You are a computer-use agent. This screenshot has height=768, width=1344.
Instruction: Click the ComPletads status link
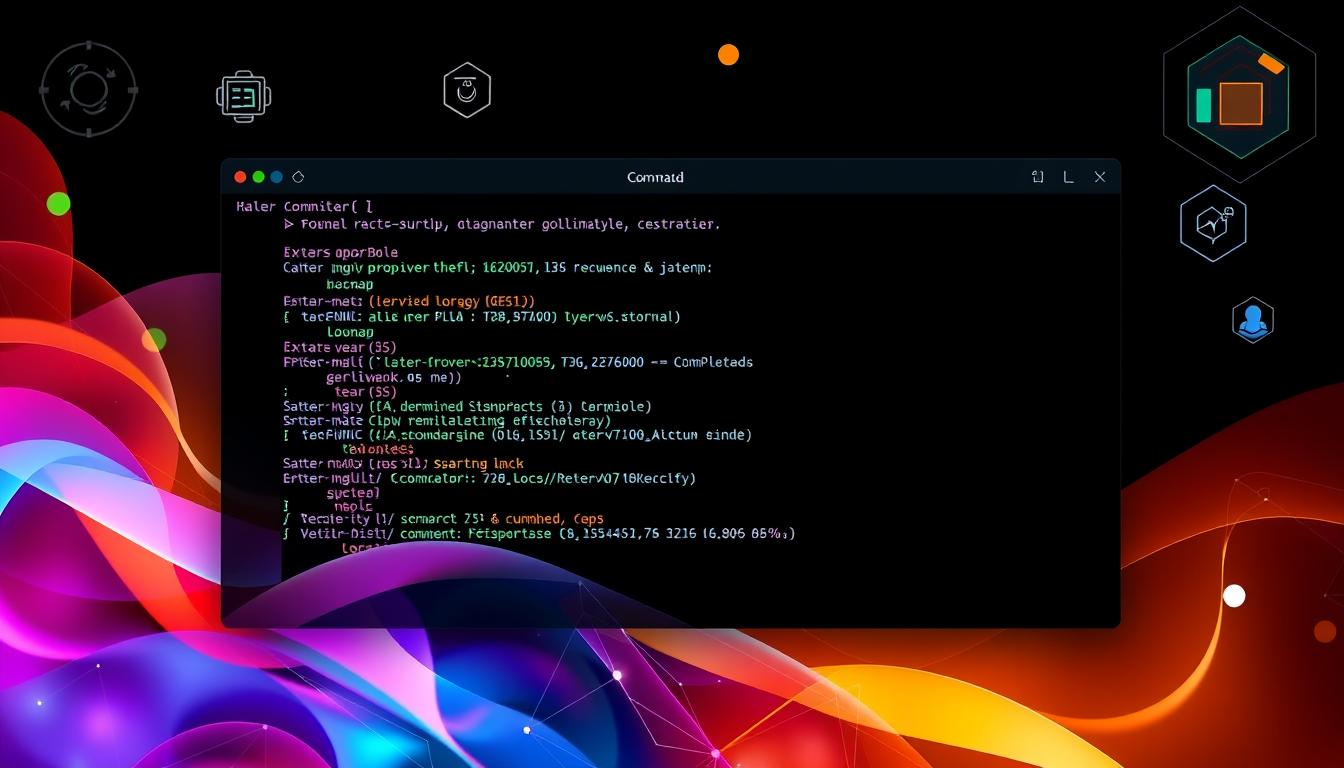tap(712, 362)
